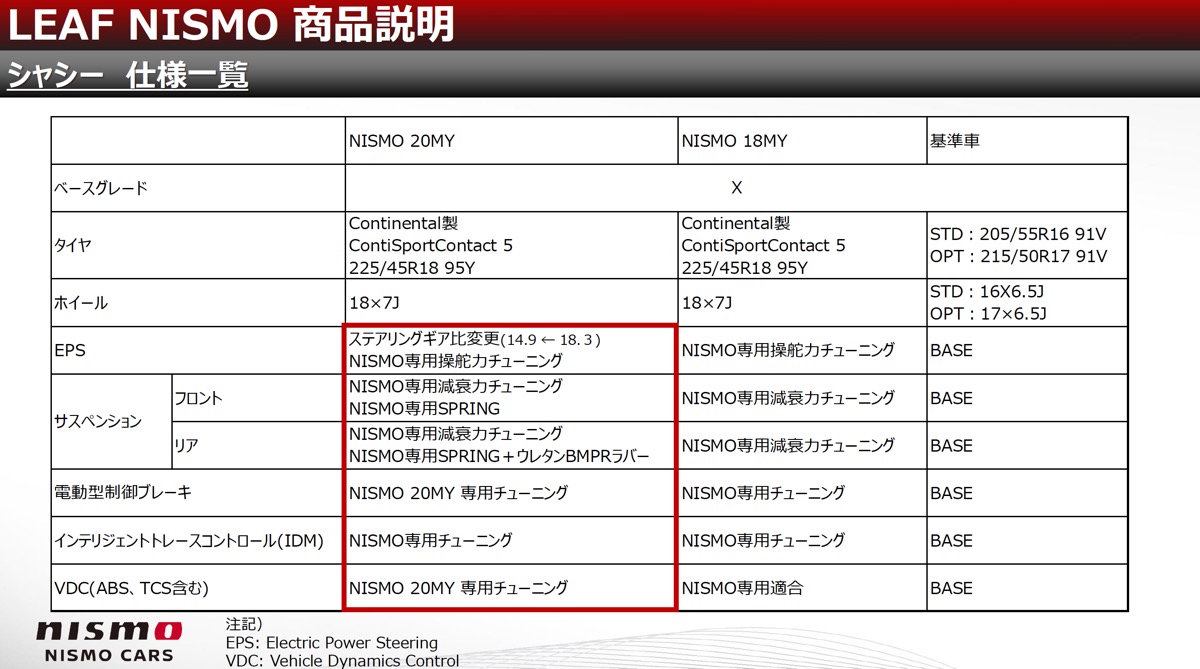This screenshot has height=669, width=1200.
Task: Click the 基準車 column header
Action: (x=954, y=141)
